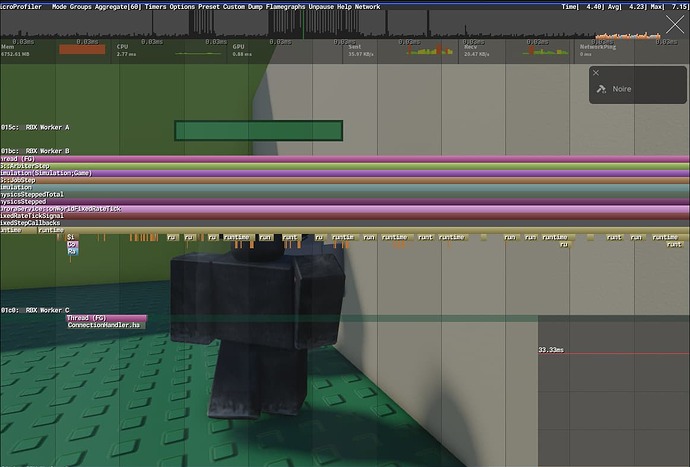This screenshot has height=467, width=690.
Task: Click the GPU 0.68 ms counter
Action: point(242,50)
